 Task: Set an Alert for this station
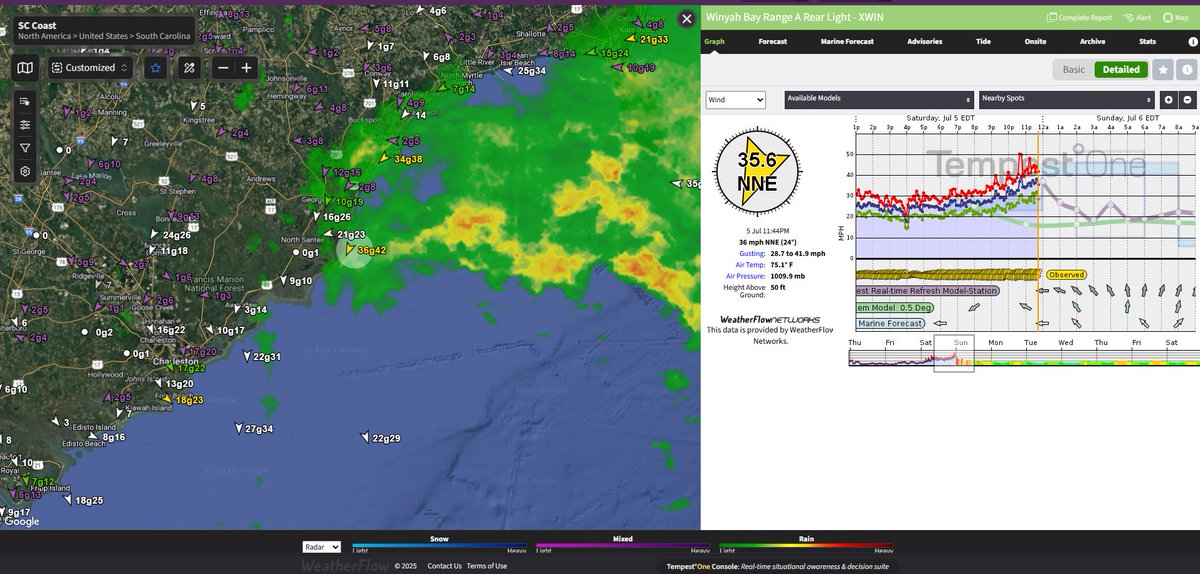(1138, 17)
